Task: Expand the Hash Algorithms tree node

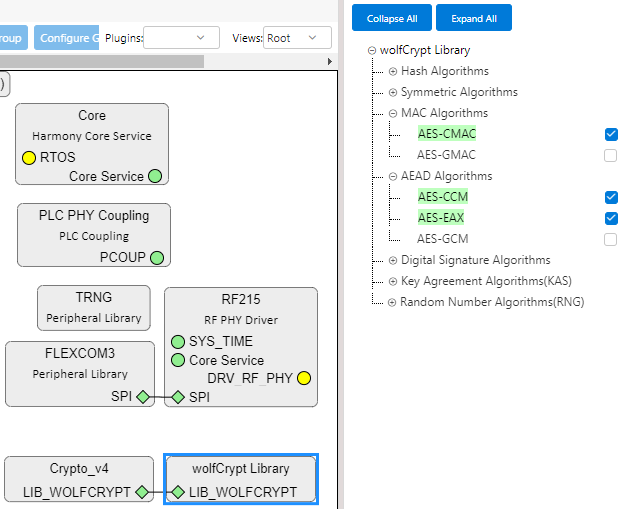Action: point(393,71)
